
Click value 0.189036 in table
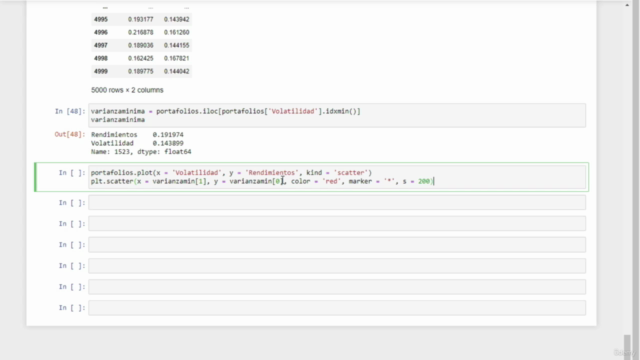point(140,45)
